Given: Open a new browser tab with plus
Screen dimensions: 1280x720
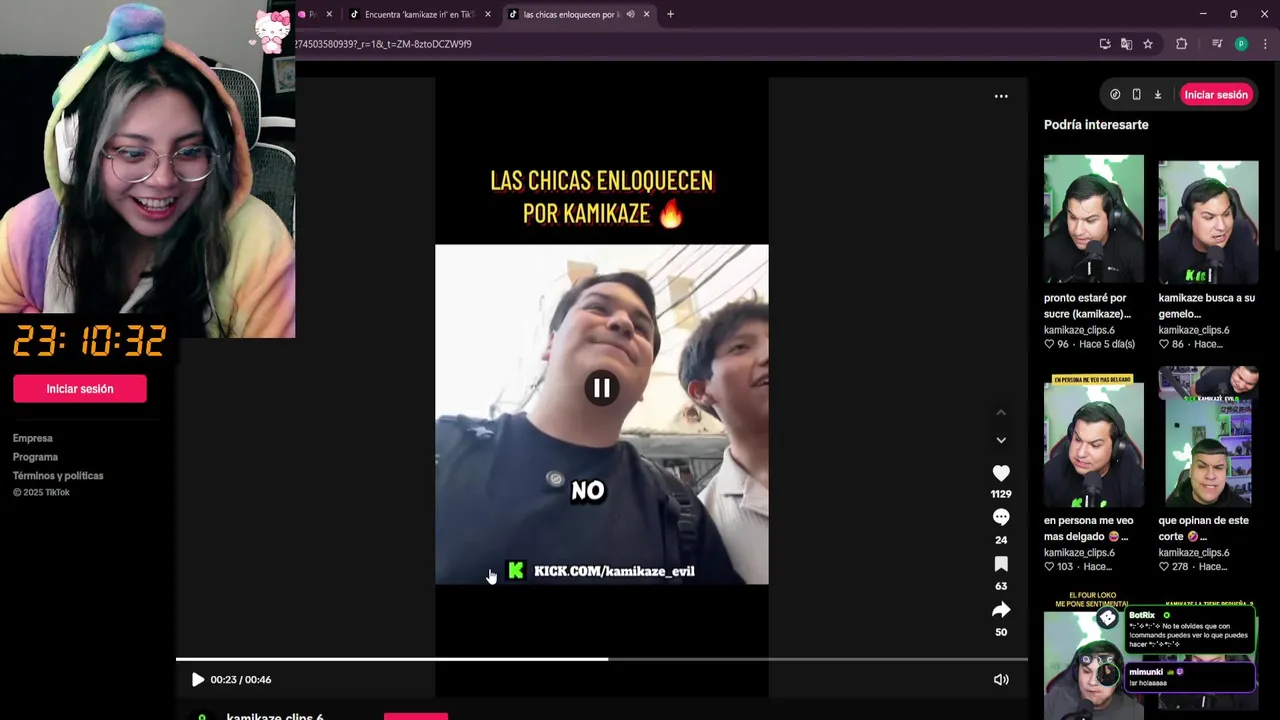Looking at the screenshot, I should (x=670, y=14).
